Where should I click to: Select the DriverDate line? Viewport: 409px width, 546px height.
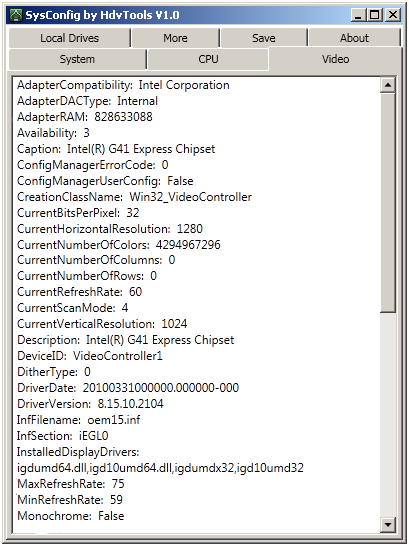coord(128,388)
